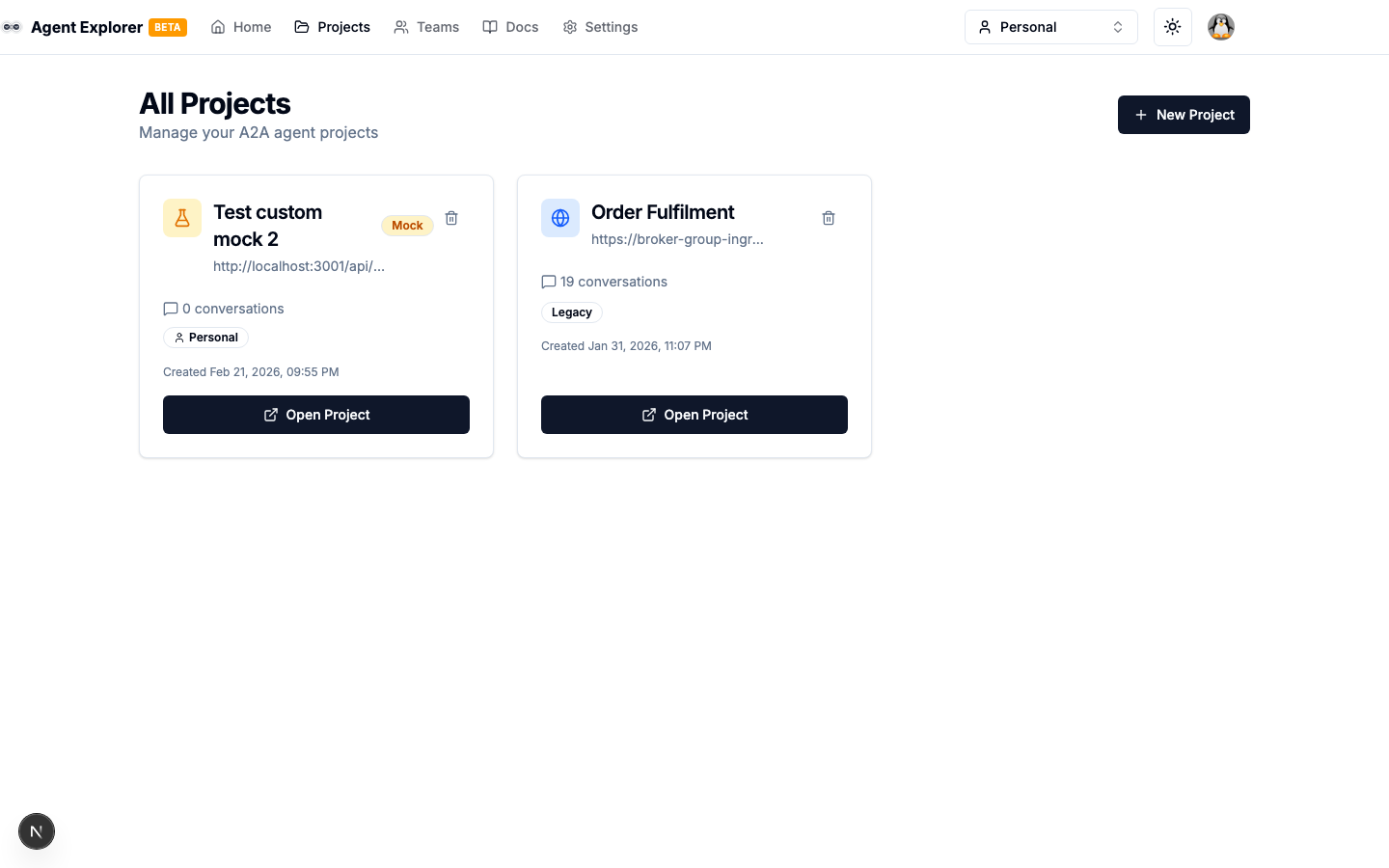The width and height of the screenshot is (1389, 868).
Task: Click the Agent Explorer logo icon
Action: [13, 27]
